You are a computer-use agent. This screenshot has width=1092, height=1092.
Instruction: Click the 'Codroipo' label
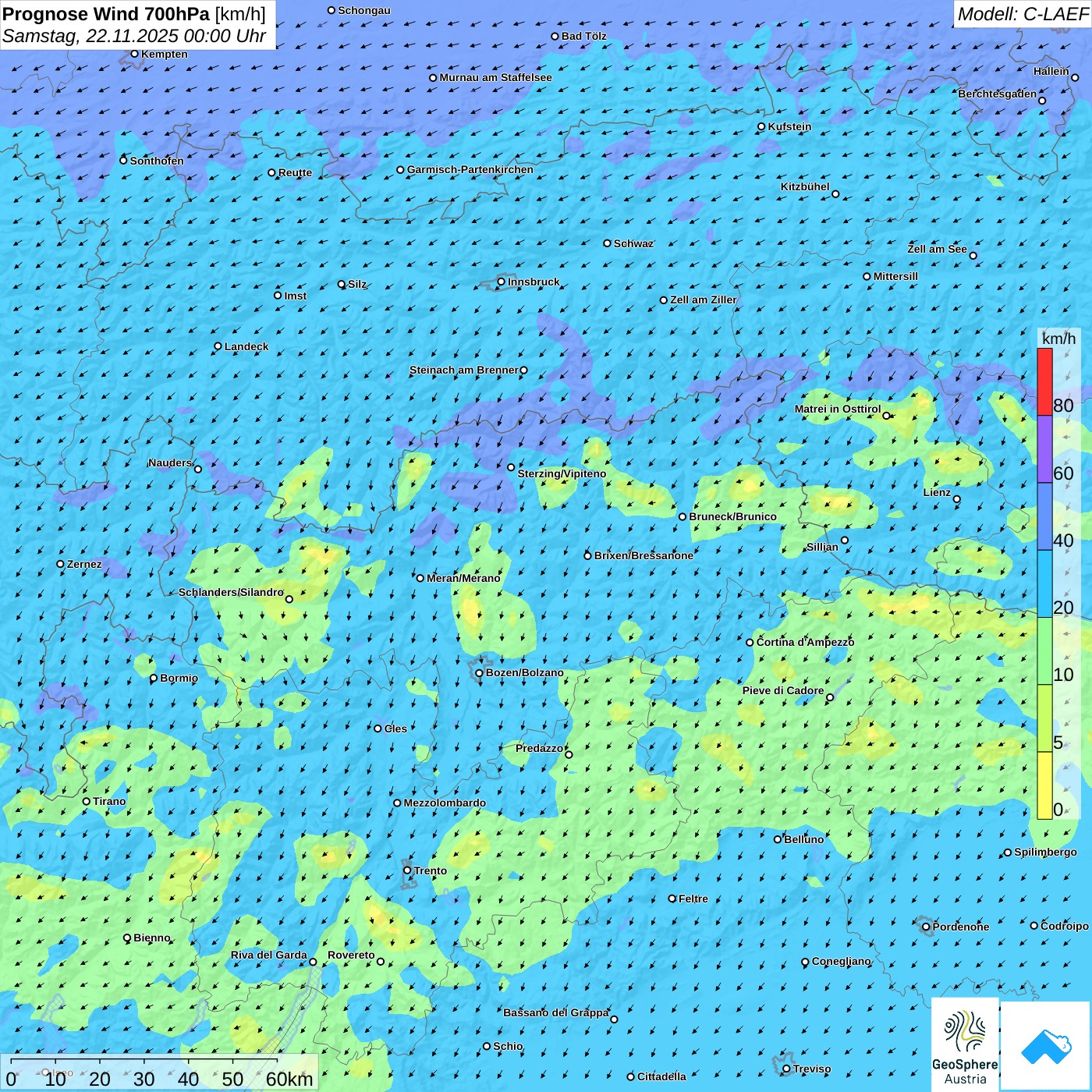[1065, 926]
